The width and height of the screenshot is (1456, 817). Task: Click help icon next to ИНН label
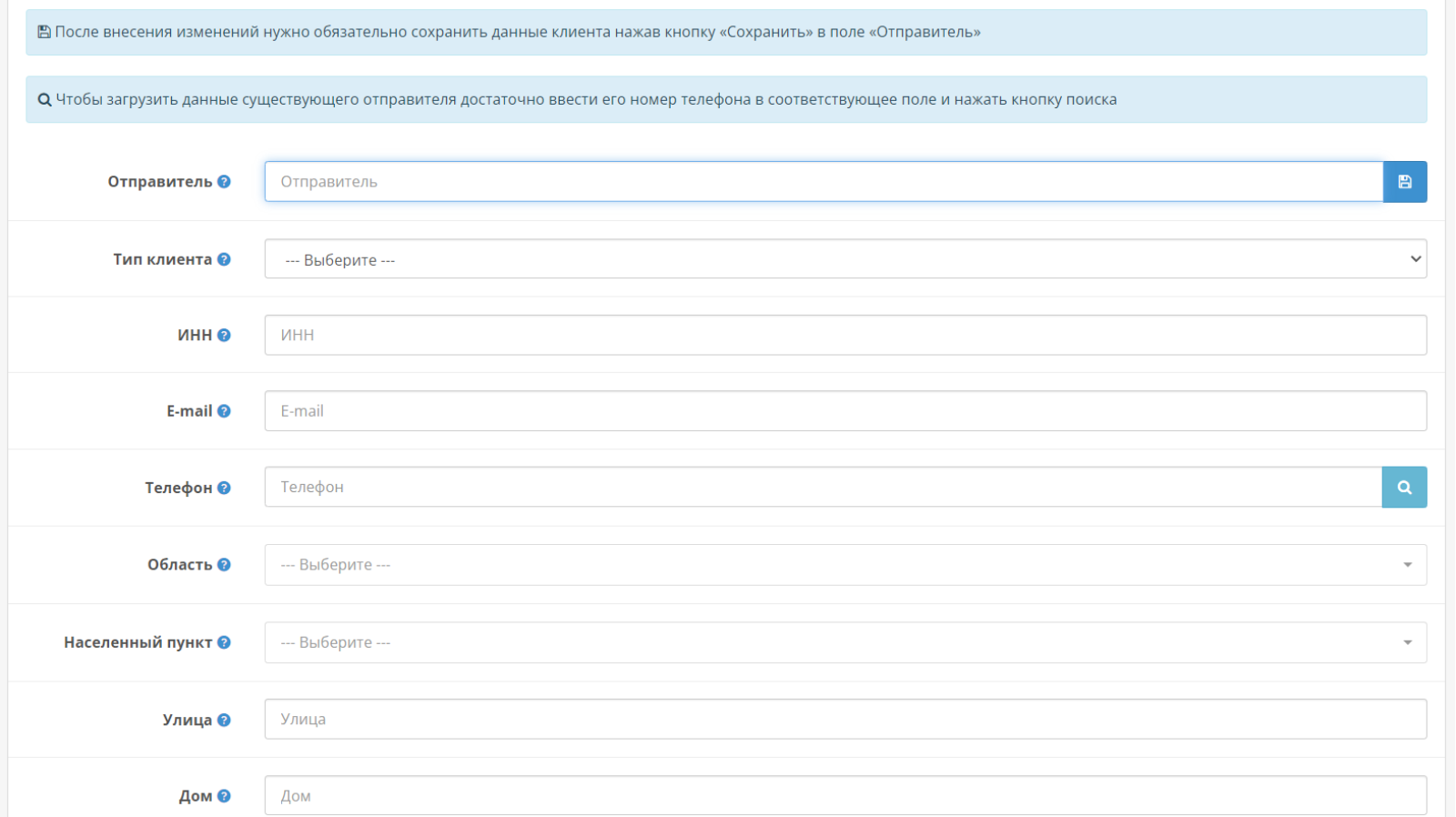coord(224,335)
